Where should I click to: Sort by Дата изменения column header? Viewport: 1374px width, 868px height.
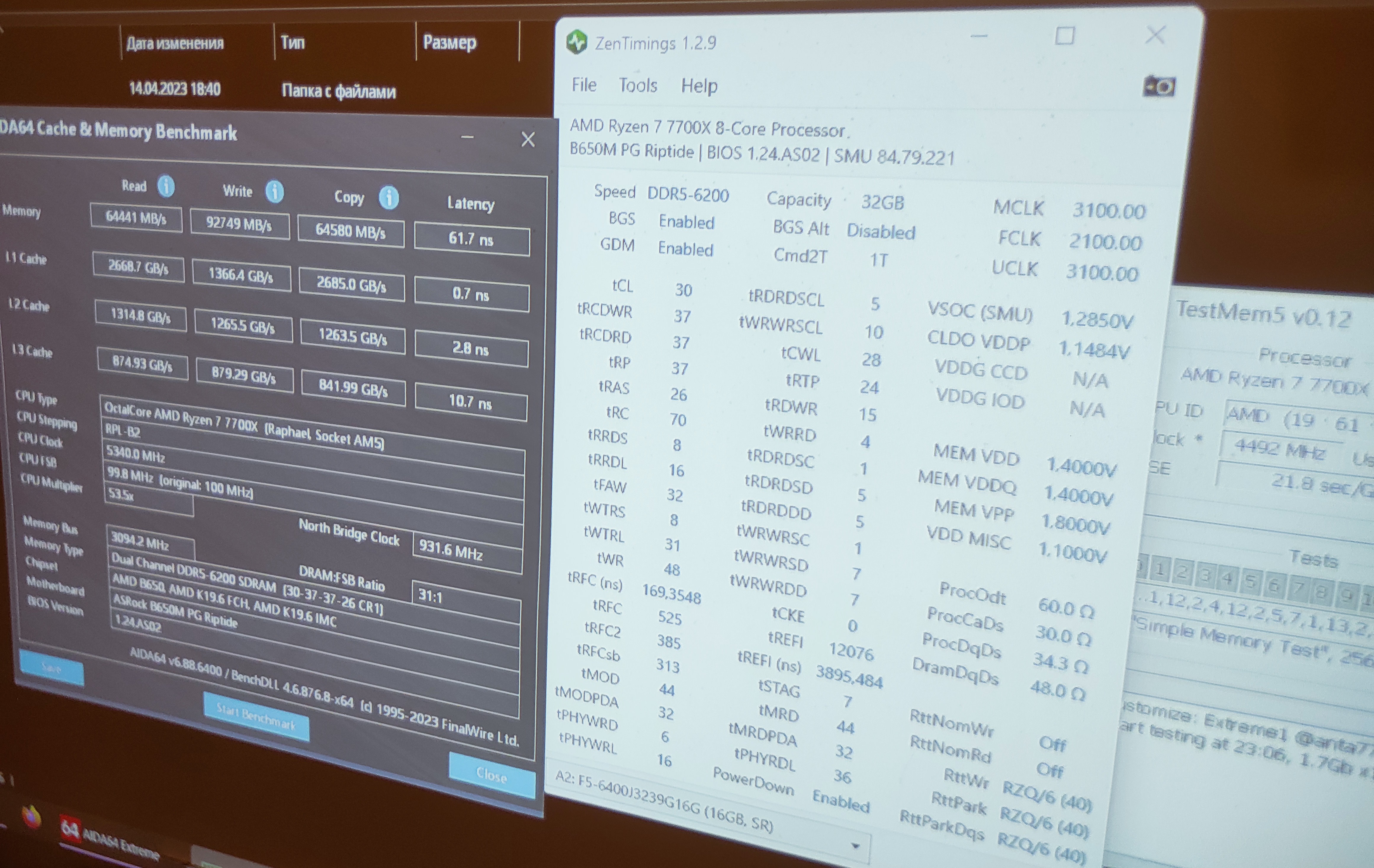pyautogui.click(x=175, y=43)
